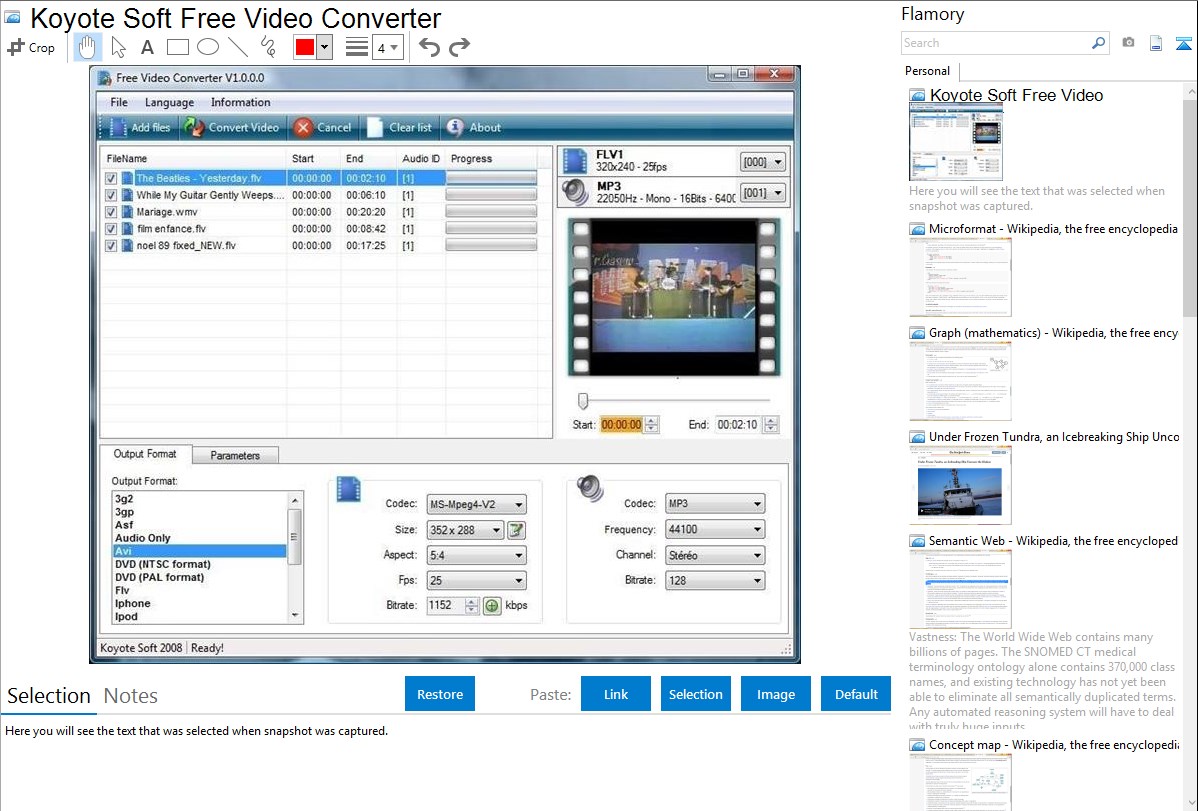This screenshot has width=1198, height=811.
Task: Open the File menu
Action: point(119,102)
